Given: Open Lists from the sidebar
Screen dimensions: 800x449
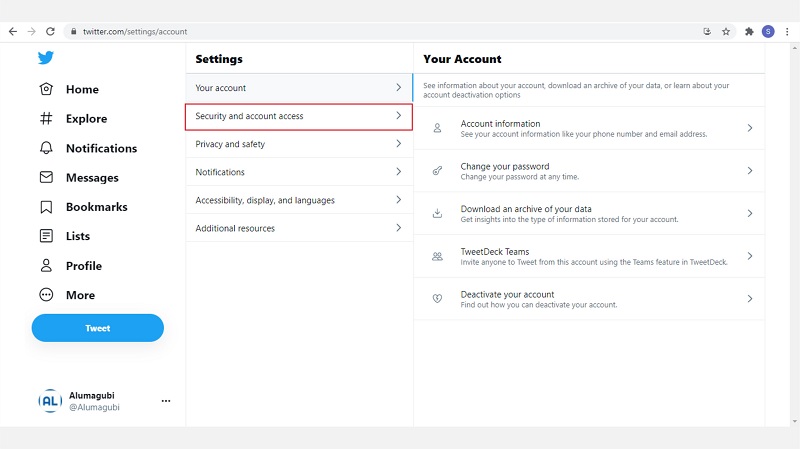Looking at the screenshot, I should pyautogui.click(x=78, y=236).
